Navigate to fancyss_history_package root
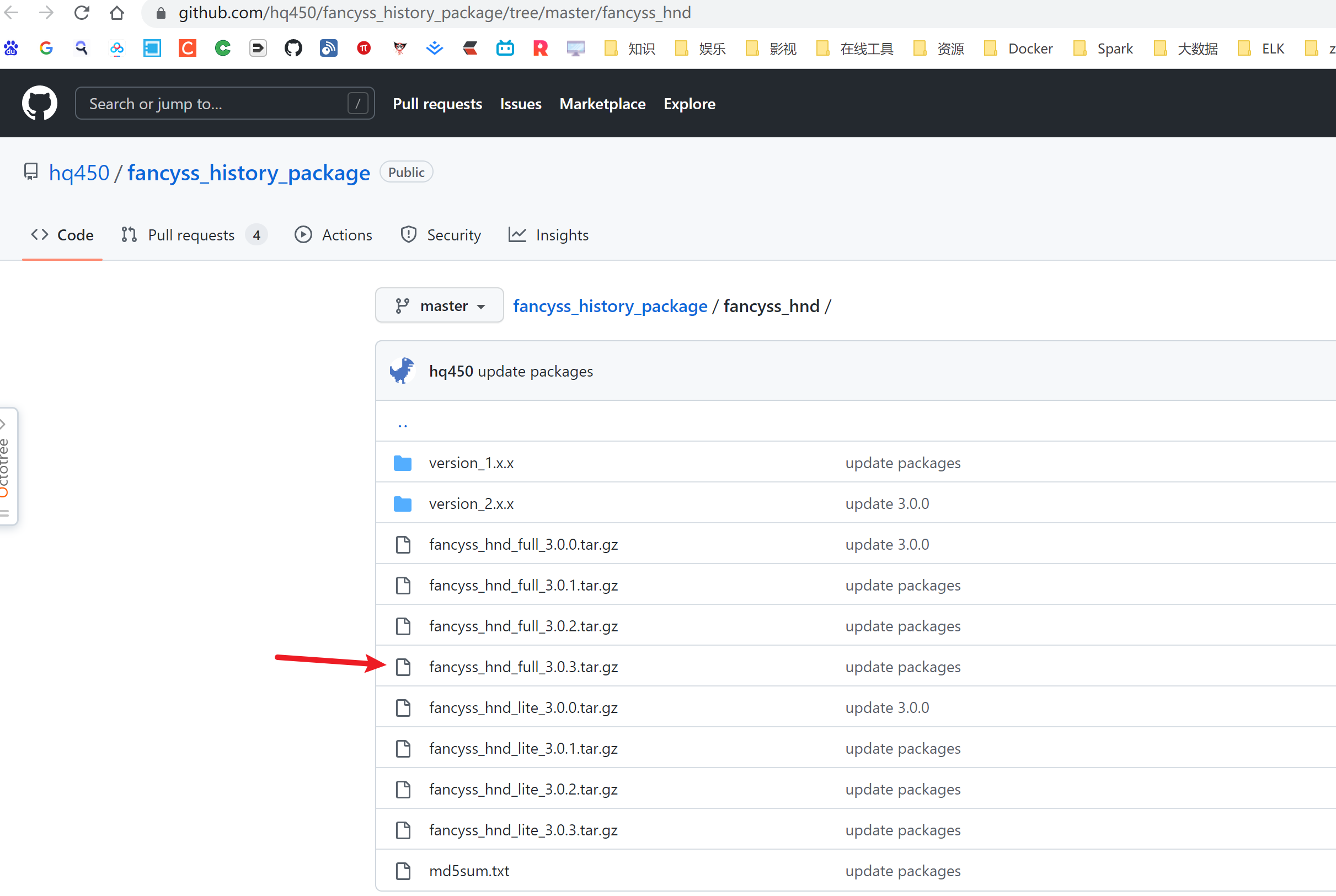 [610, 305]
